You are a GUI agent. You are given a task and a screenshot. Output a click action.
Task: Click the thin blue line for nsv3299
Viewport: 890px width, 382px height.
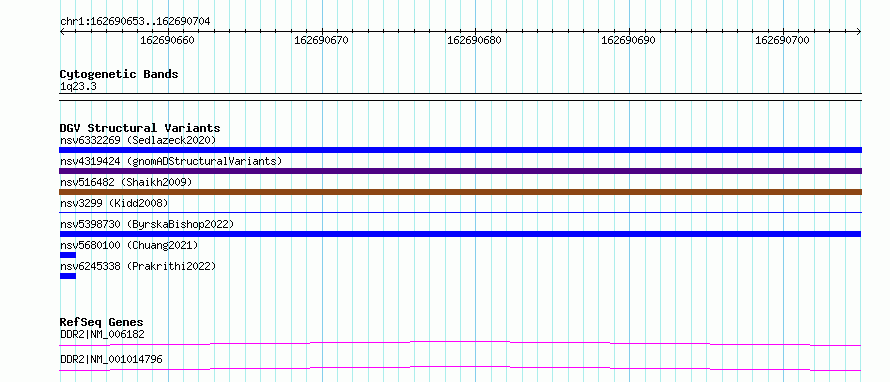click(460, 212)
